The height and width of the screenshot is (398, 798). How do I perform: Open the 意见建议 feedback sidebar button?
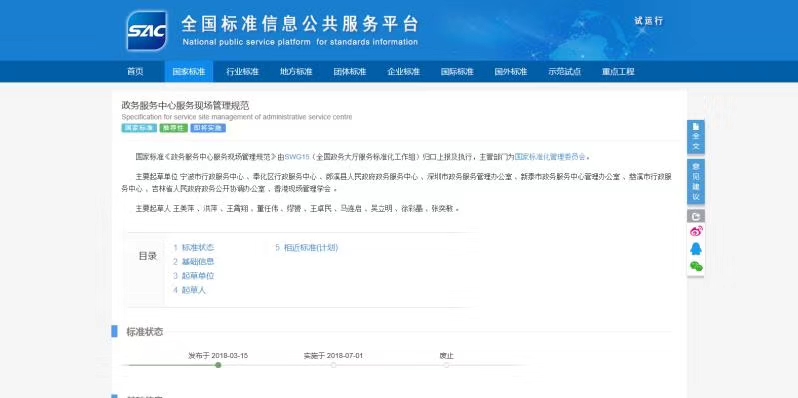point(696,182)
